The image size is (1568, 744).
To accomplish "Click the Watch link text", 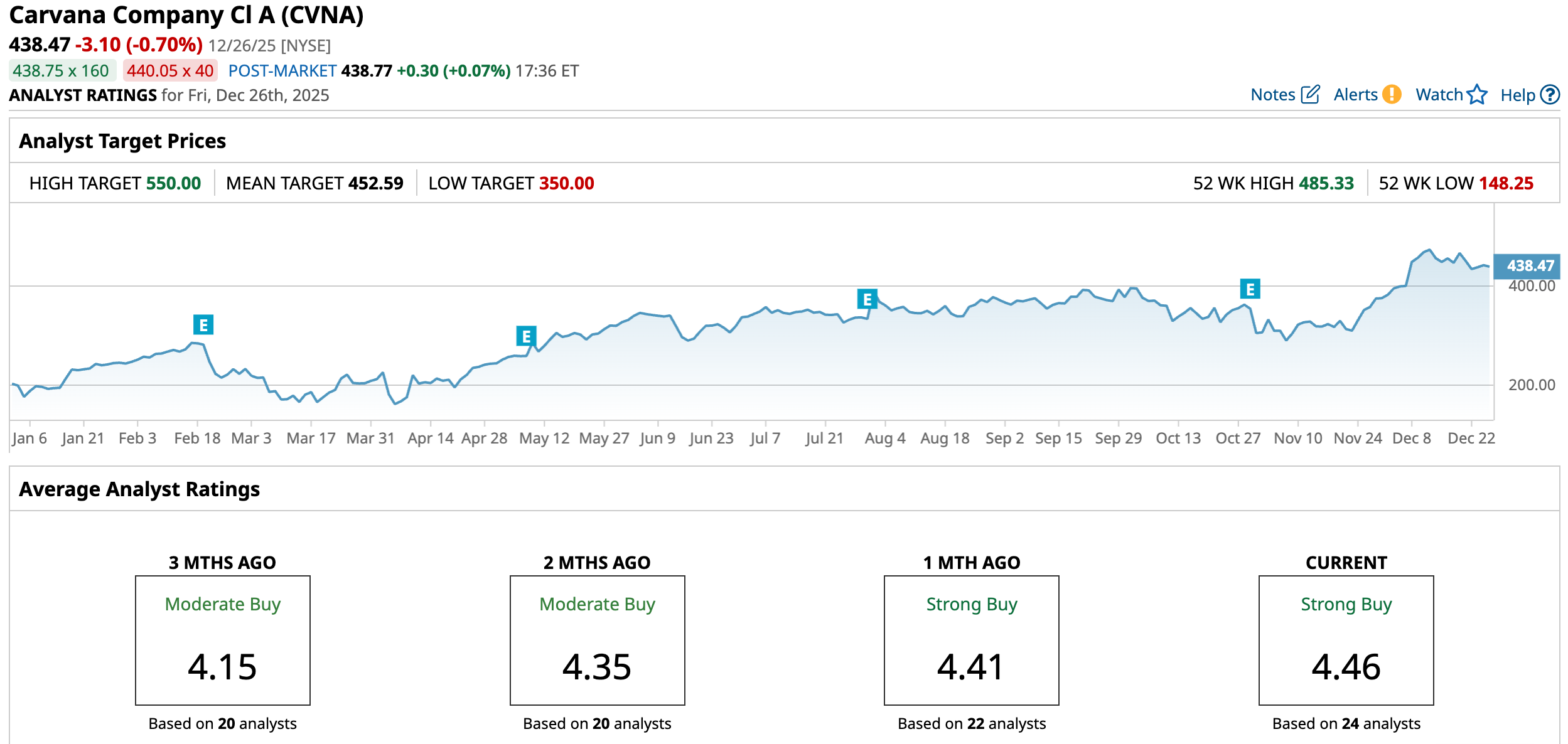I will (1439, 95).
